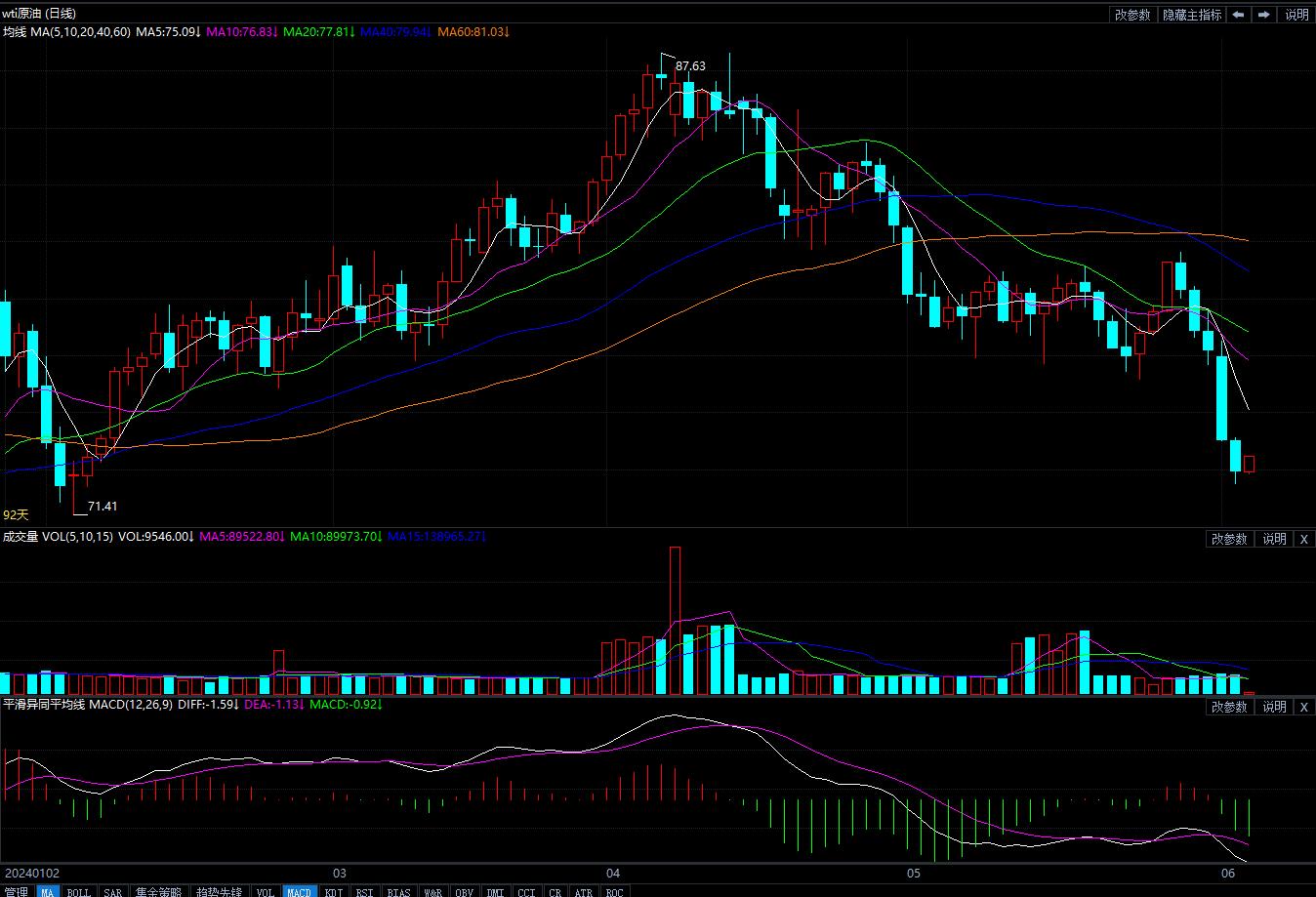Click the 05 month marker on the time axis
This screenshot has height=897, width=1316.
[914, 873]
